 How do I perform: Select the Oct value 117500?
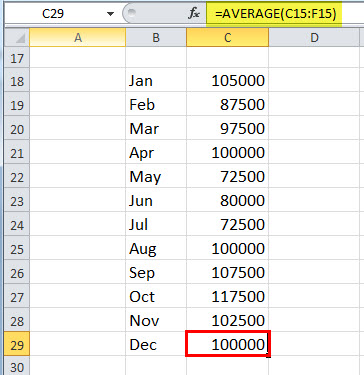click(x=227, y=296)
